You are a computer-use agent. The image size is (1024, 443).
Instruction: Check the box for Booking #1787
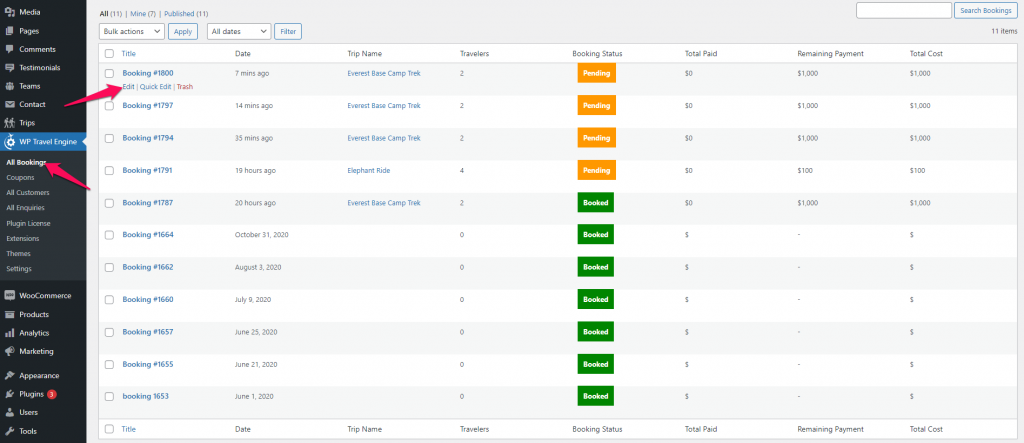point(109,203)
